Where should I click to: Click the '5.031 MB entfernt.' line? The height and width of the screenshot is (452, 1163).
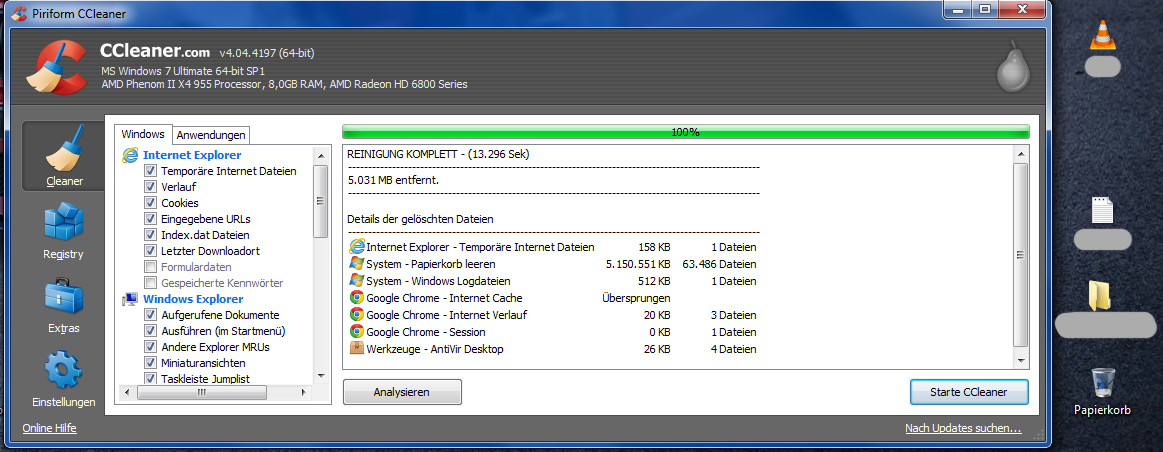click(x=393, y=179)
